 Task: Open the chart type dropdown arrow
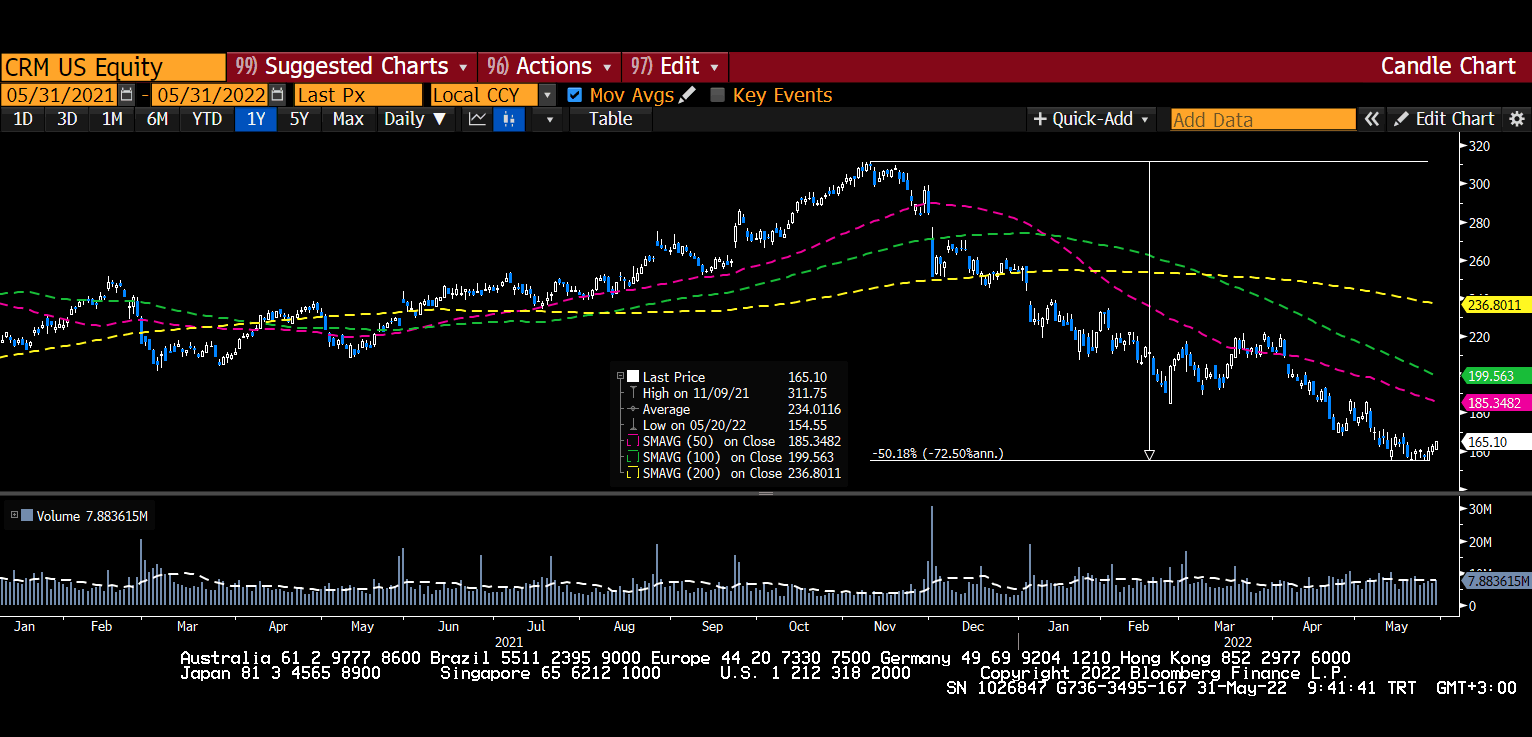pyautogui.click(x=547, y=119)
